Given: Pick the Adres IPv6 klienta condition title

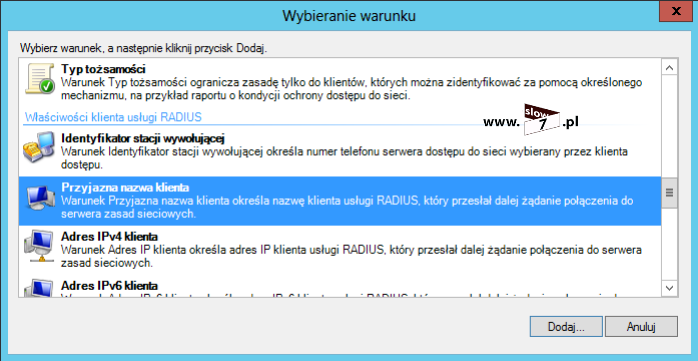Looking at the screenshot, I should (109, 285).
